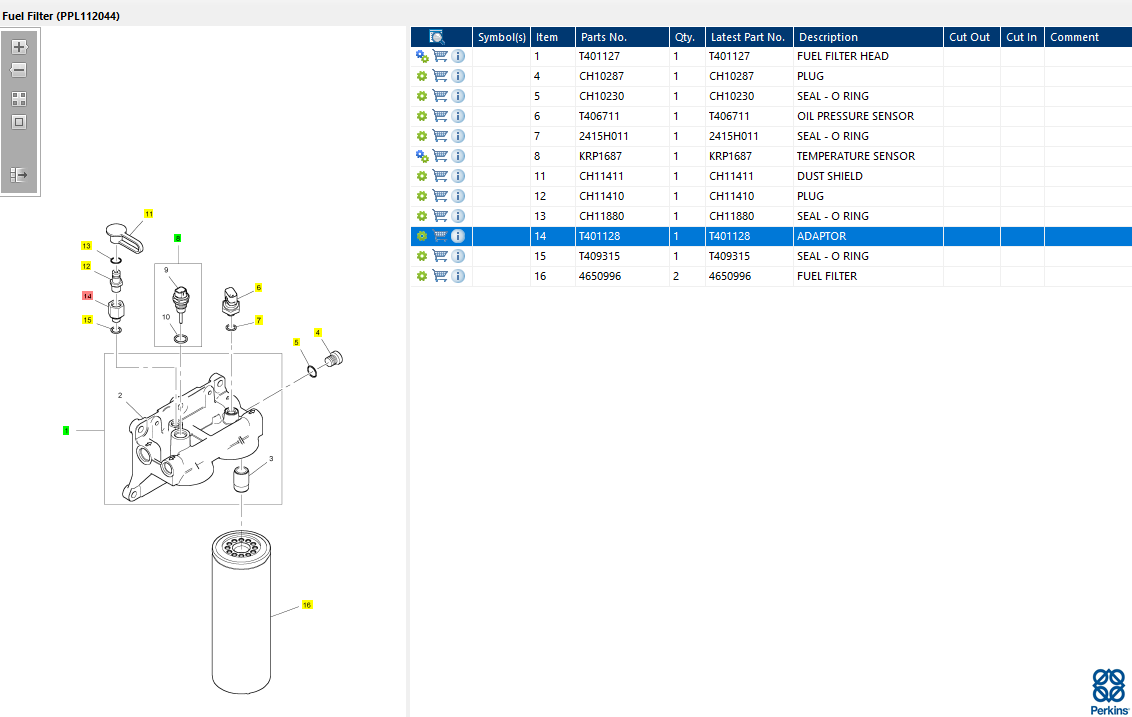Add FUEL FILTER HEAD to the cart
The image size is (1132, 717).
pos(440,56)
